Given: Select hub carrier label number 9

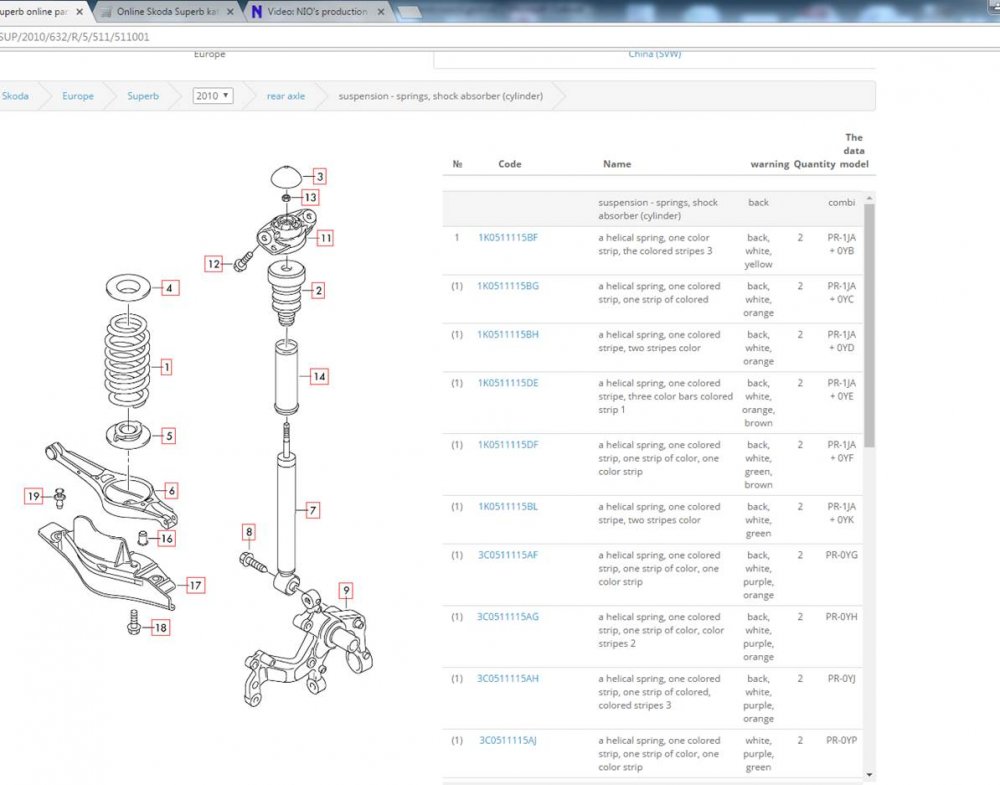Looking at the screenshot, I should click(x=346, y=591).
